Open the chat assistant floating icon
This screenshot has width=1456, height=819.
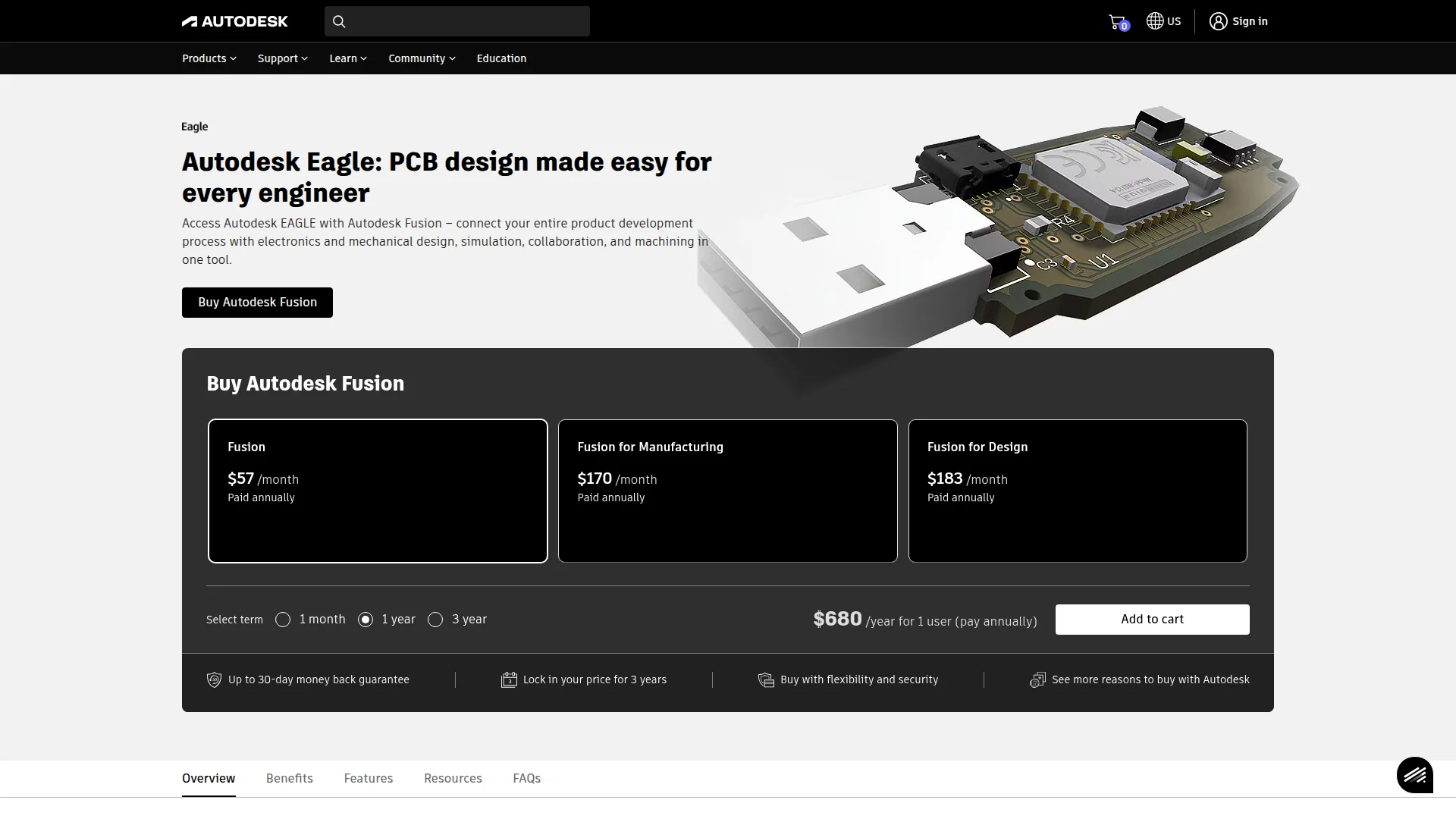pos(1415,775)
